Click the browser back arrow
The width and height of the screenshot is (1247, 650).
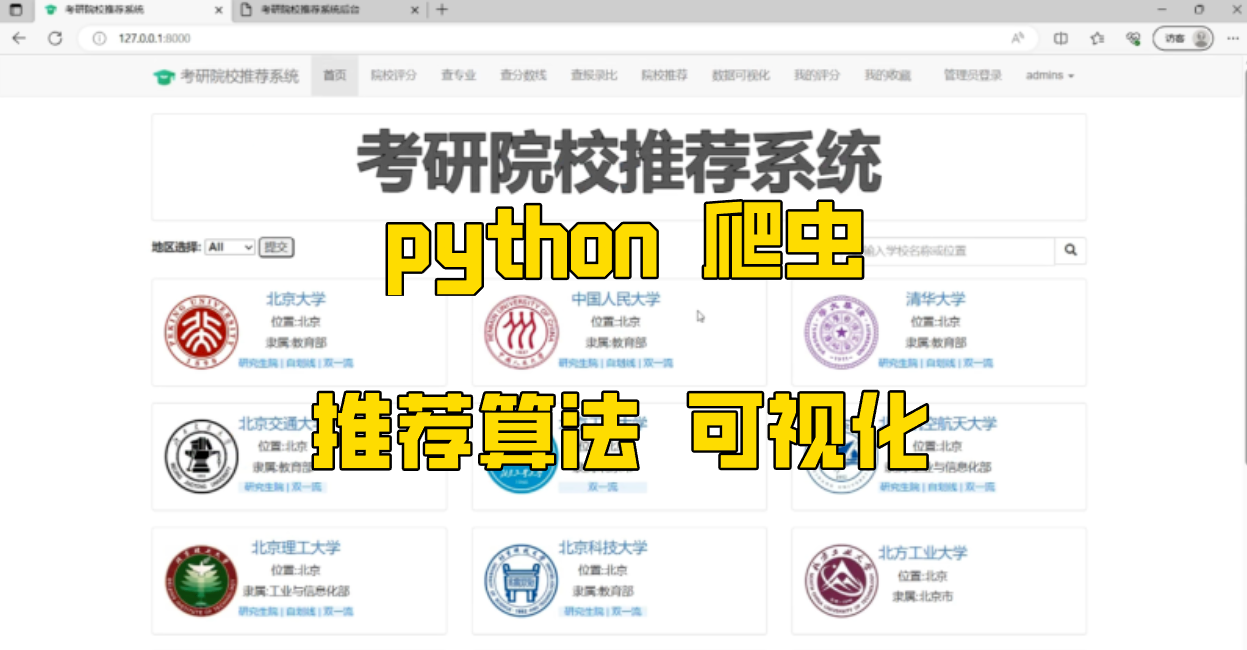19,38
